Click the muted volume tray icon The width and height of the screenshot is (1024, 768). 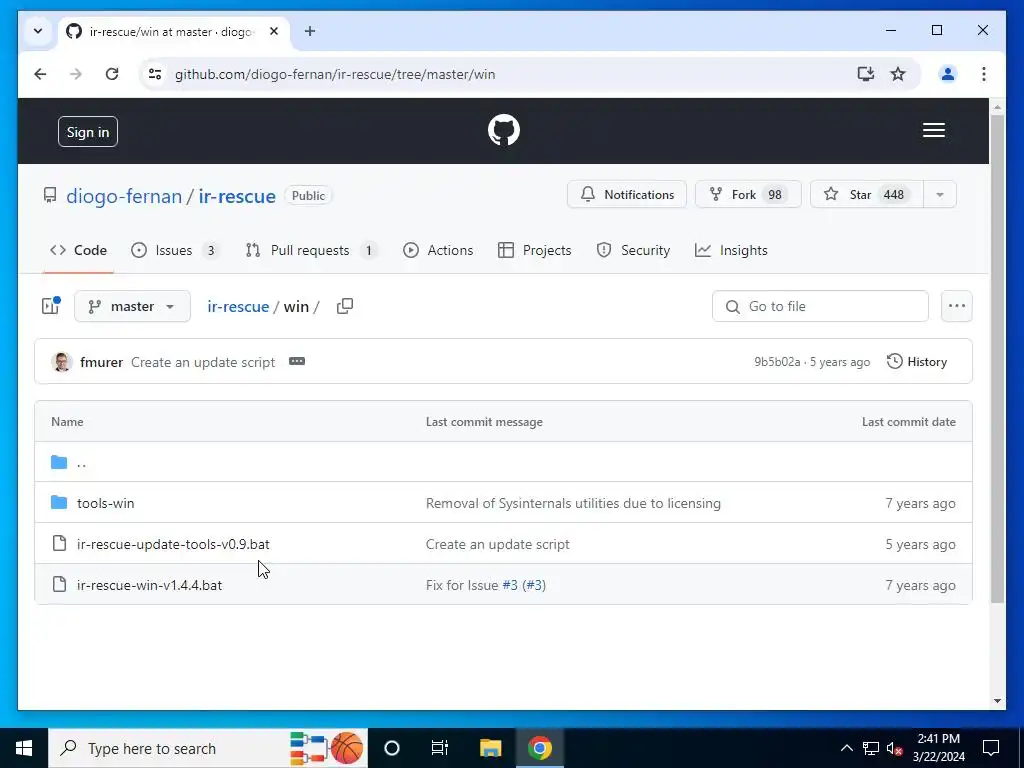coord(895,748)
